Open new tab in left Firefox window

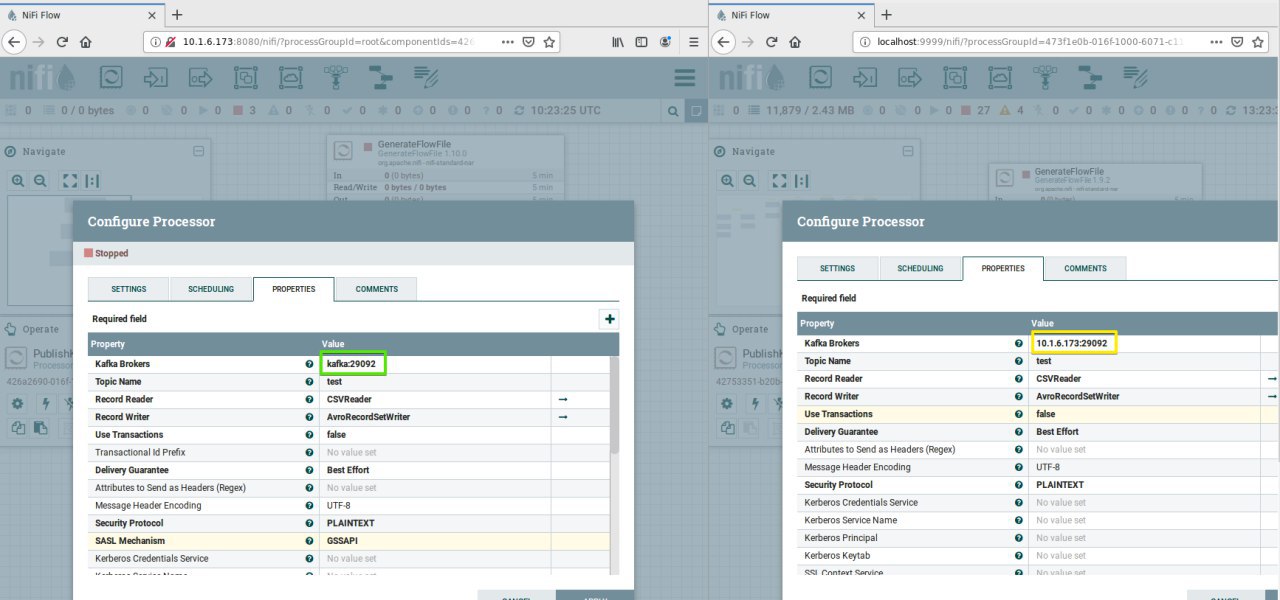pos(177,14)
